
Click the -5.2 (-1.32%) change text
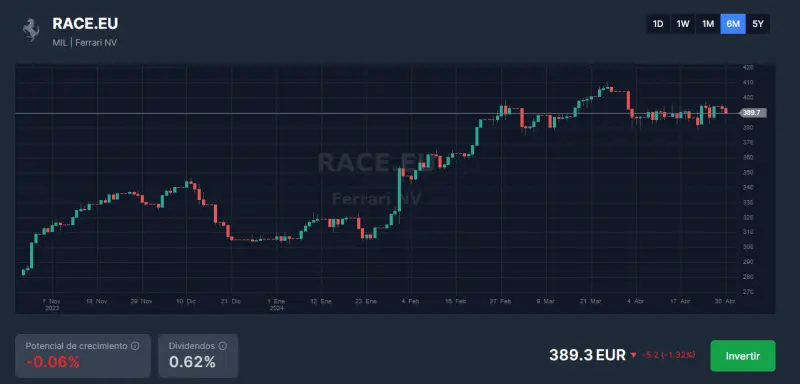pyautogui.click(x=668, y=355)
